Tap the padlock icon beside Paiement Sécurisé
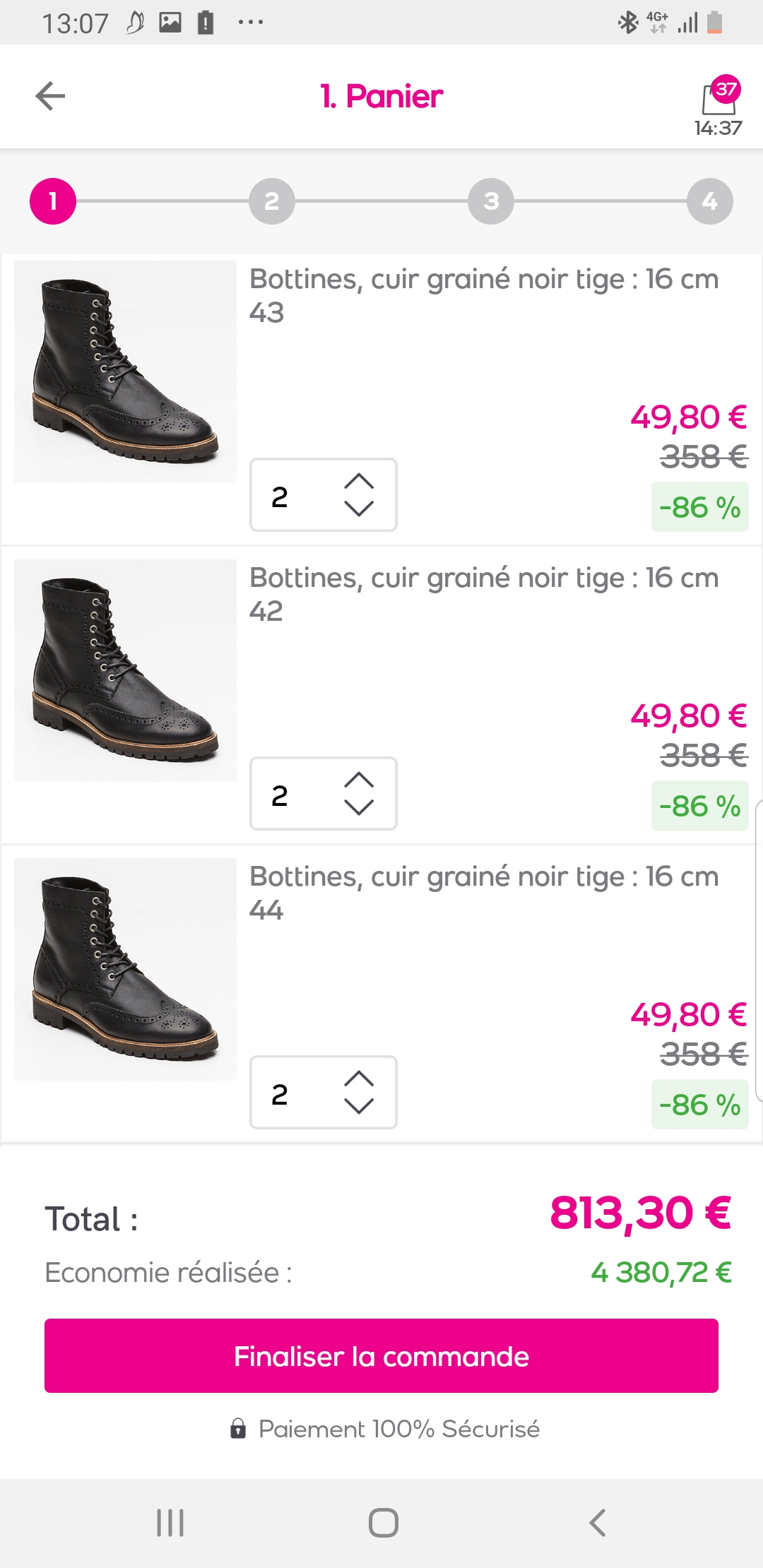This screenshot has height=1568, width=763. tap(238, 1429)
